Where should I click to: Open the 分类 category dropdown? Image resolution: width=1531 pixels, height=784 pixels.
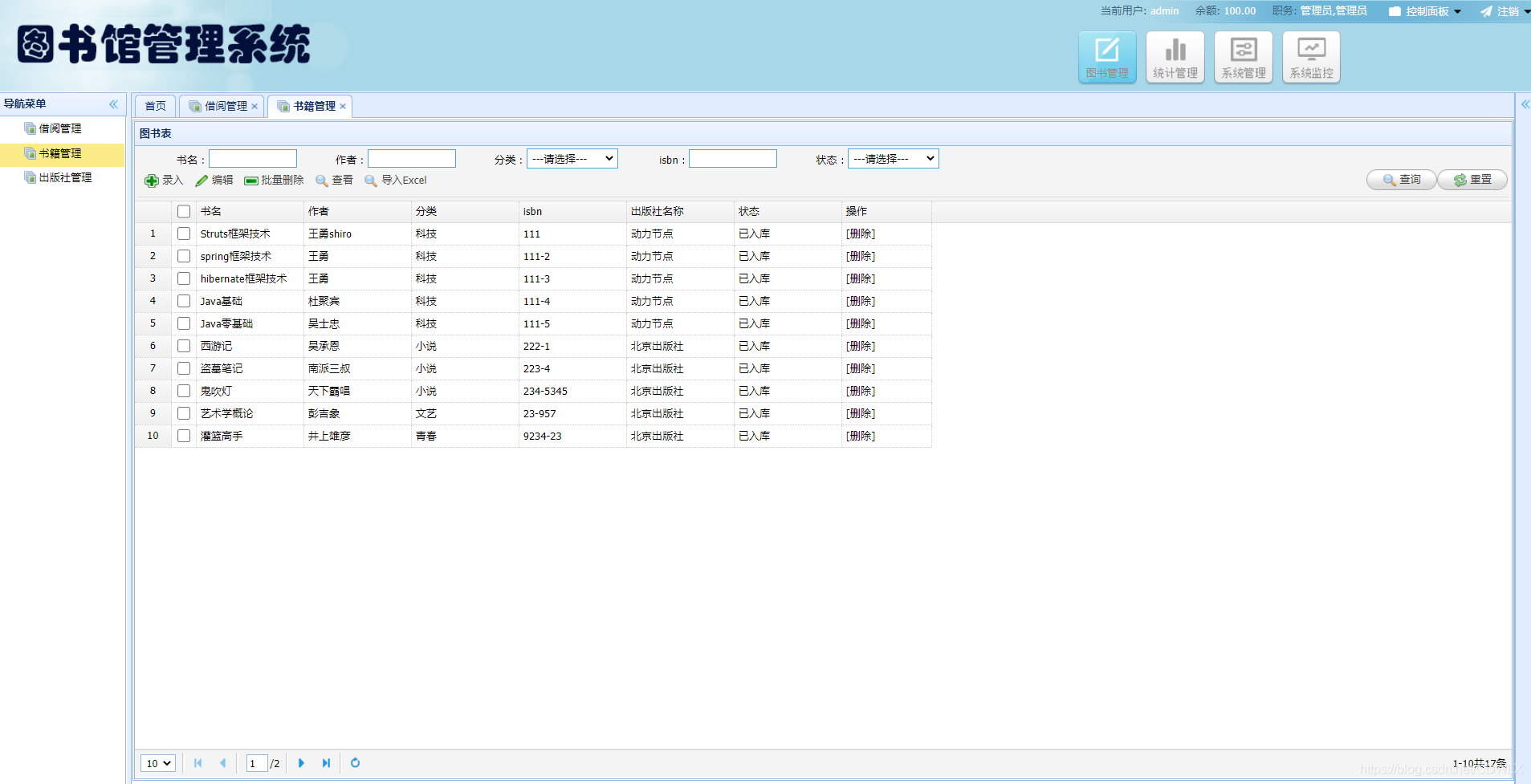tap(572, 159)
